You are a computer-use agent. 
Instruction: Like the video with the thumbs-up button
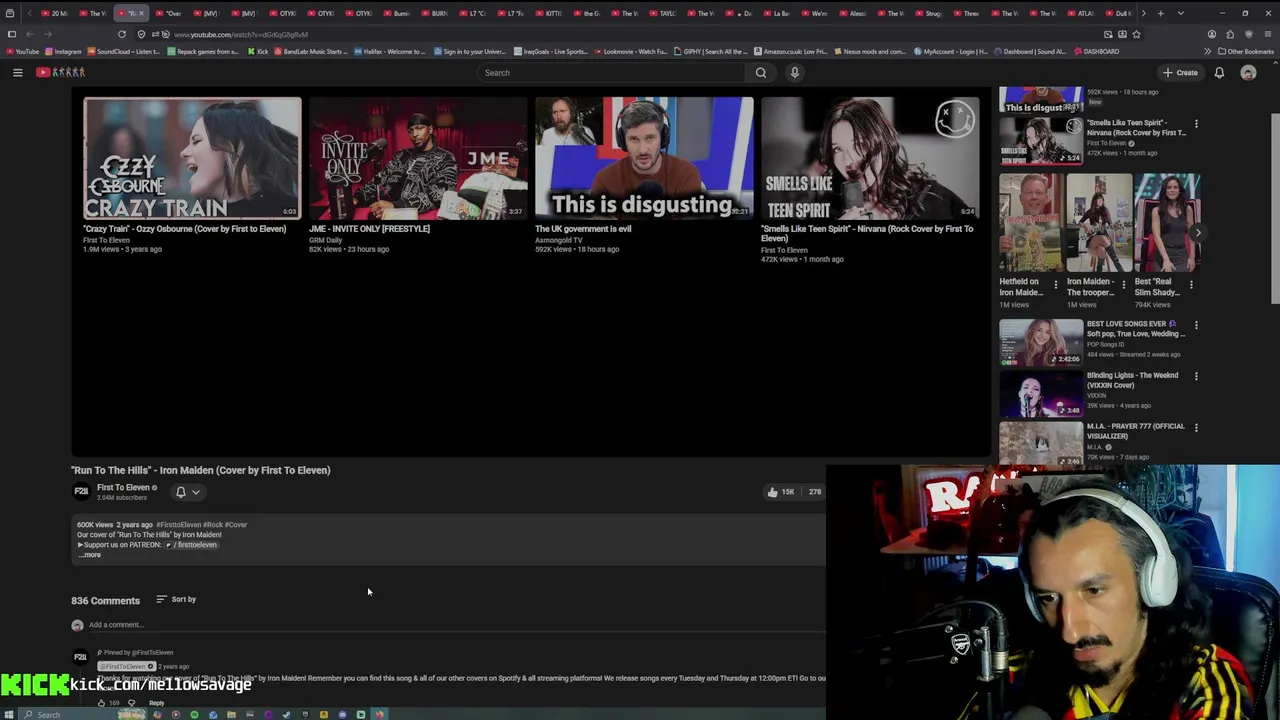pyautogui.click(x=780, y=492)
